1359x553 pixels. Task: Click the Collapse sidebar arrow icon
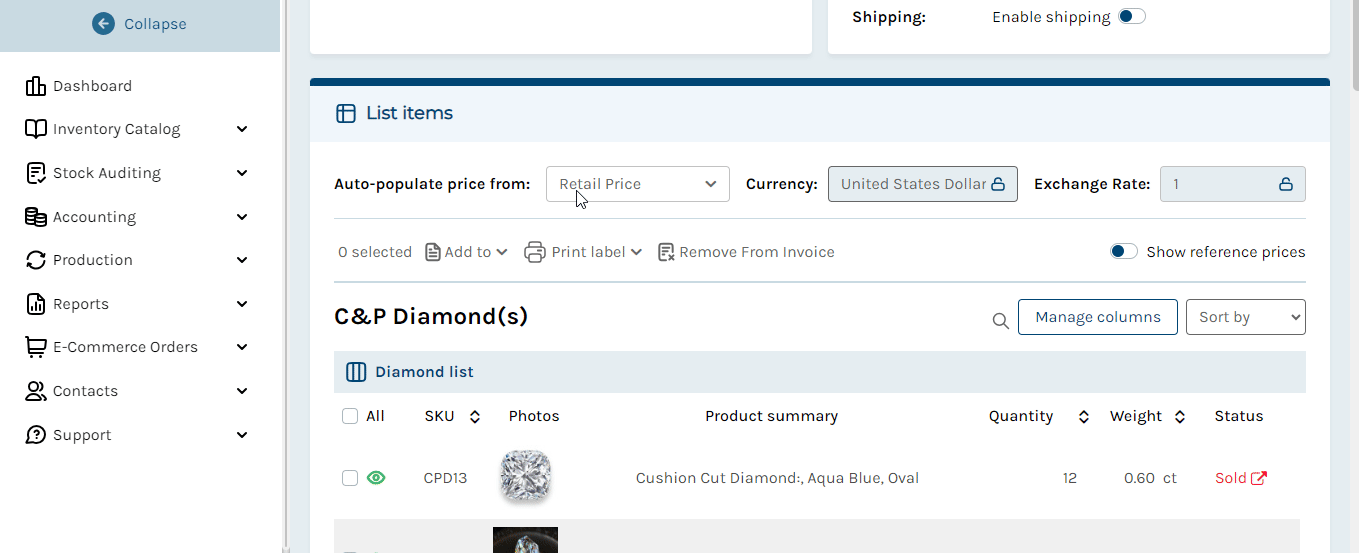click(103, 23)
